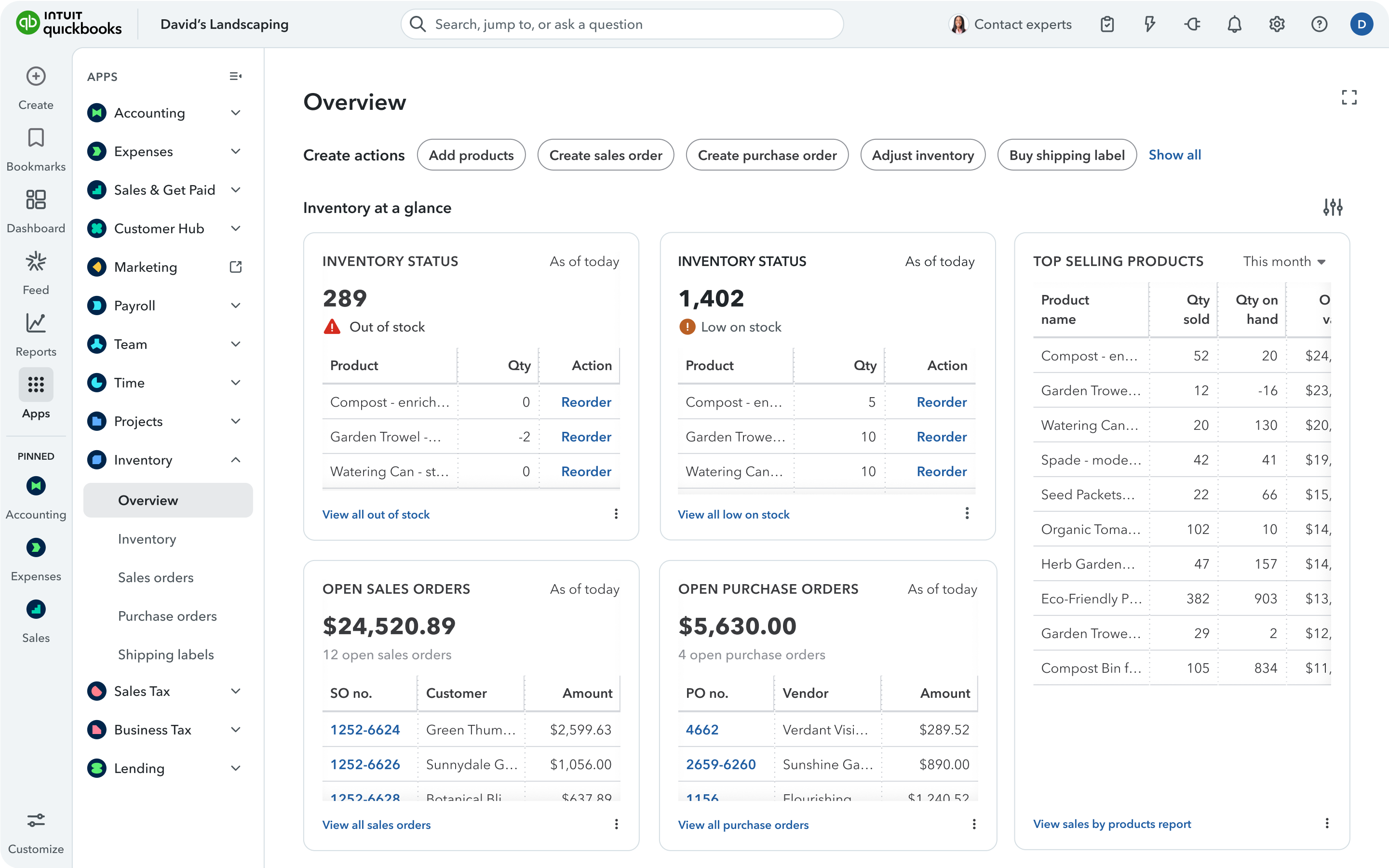
Task: Open the Inventory at a glance filter sliders icon
Action: point(1332,207)
